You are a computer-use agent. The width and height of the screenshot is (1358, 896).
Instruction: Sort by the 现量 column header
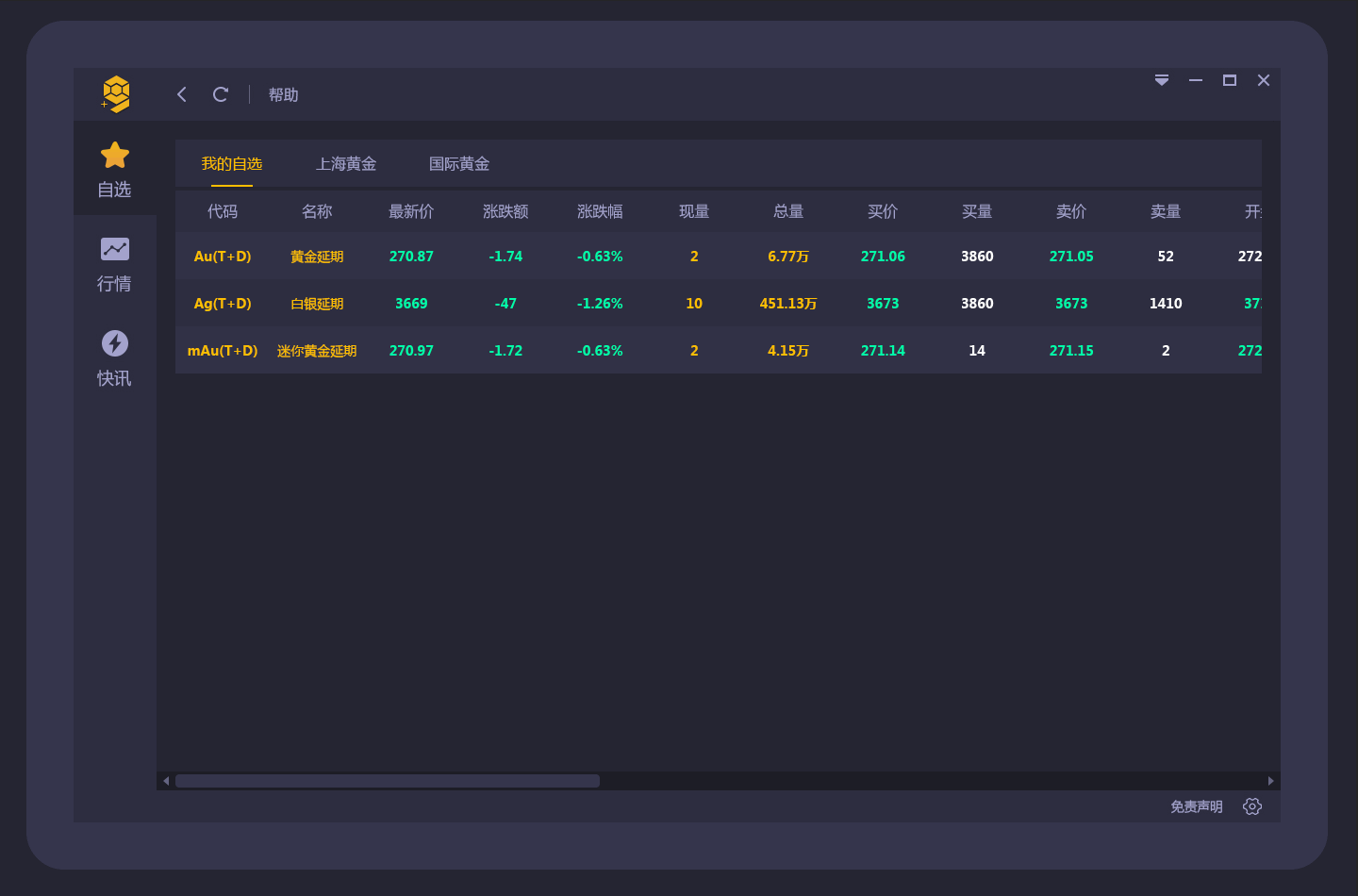pyautogui.click(x=694, y=211)
